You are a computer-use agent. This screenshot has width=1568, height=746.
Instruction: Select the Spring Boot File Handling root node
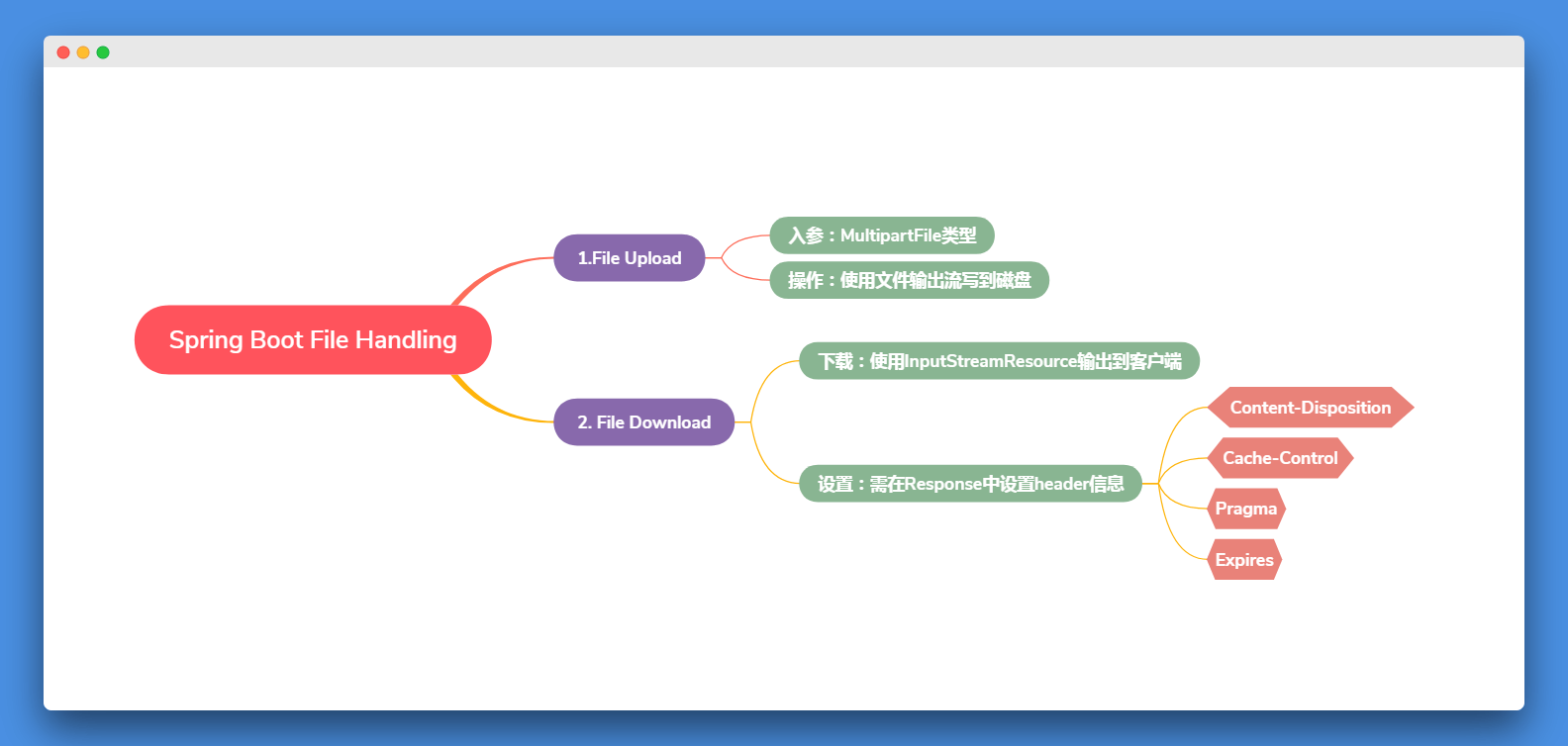[x=313, y=339]
